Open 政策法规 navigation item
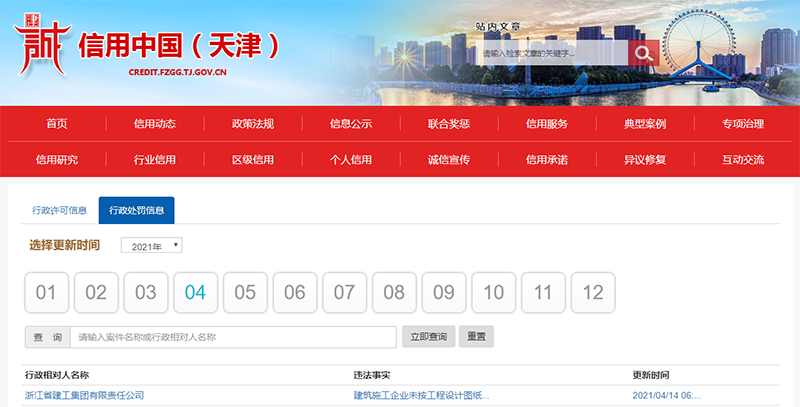This screenshot has width=800, height=407. click(x=253, y=124)
